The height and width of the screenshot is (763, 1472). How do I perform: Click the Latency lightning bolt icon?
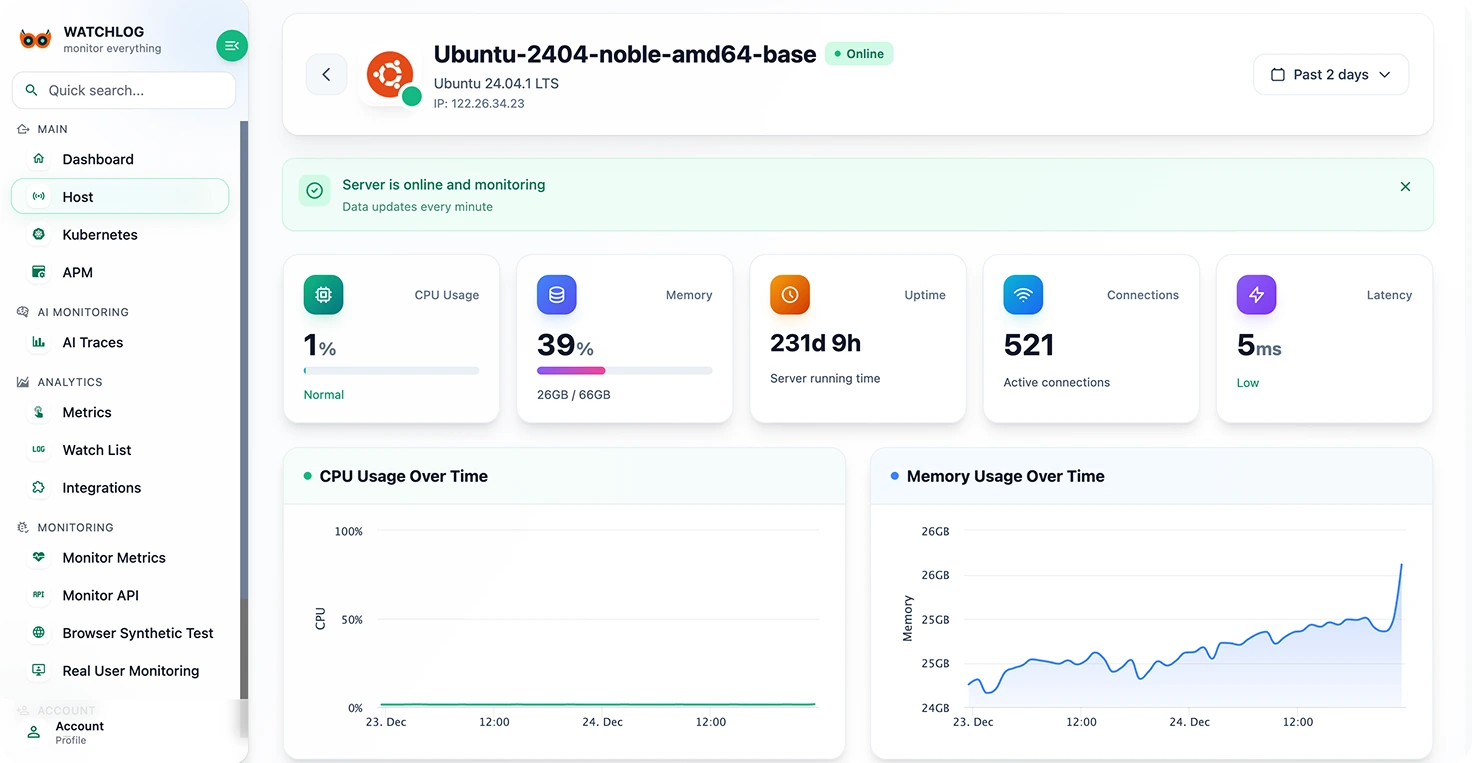1256,295
